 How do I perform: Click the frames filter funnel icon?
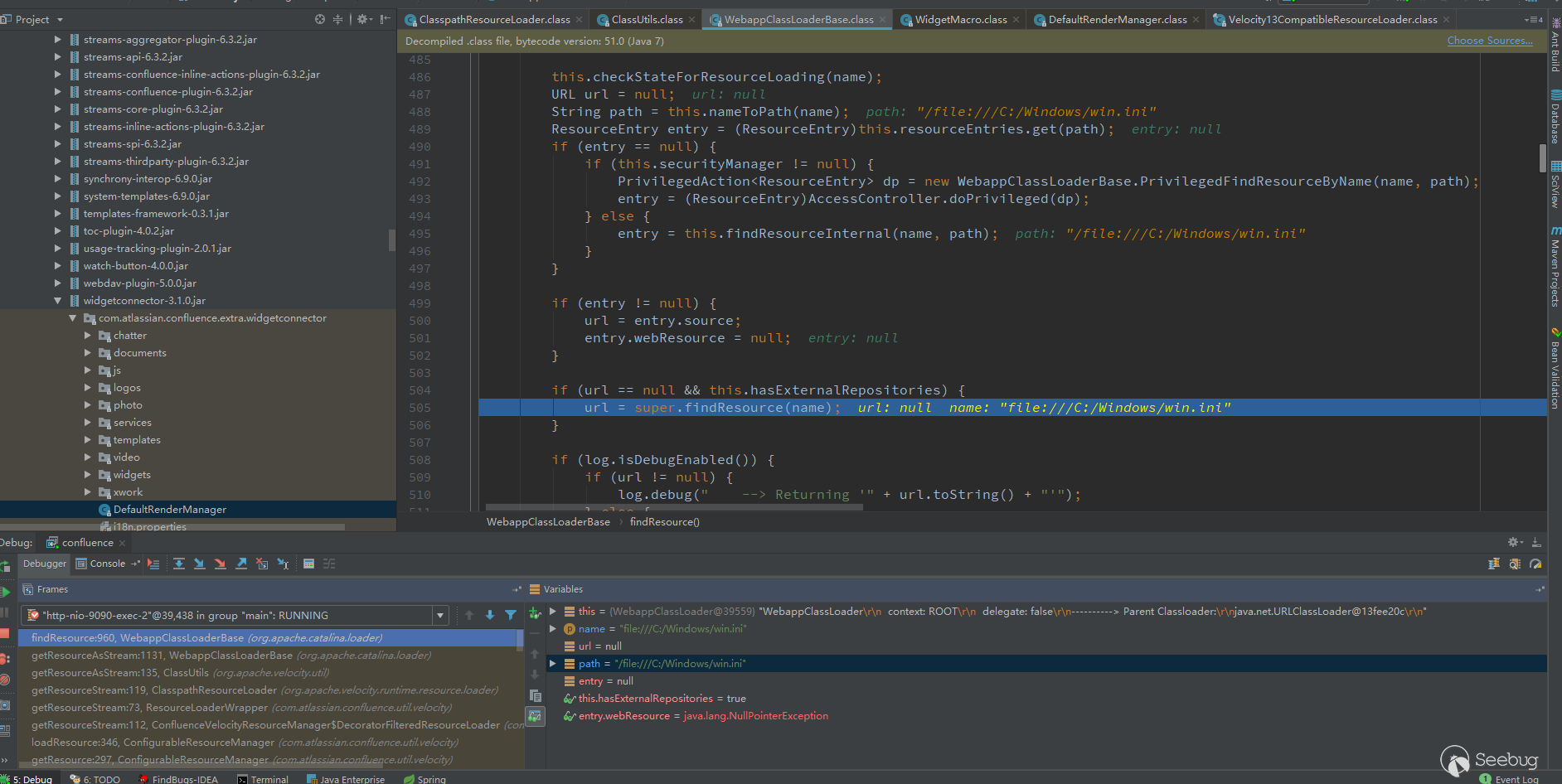(x=511, y=615)
